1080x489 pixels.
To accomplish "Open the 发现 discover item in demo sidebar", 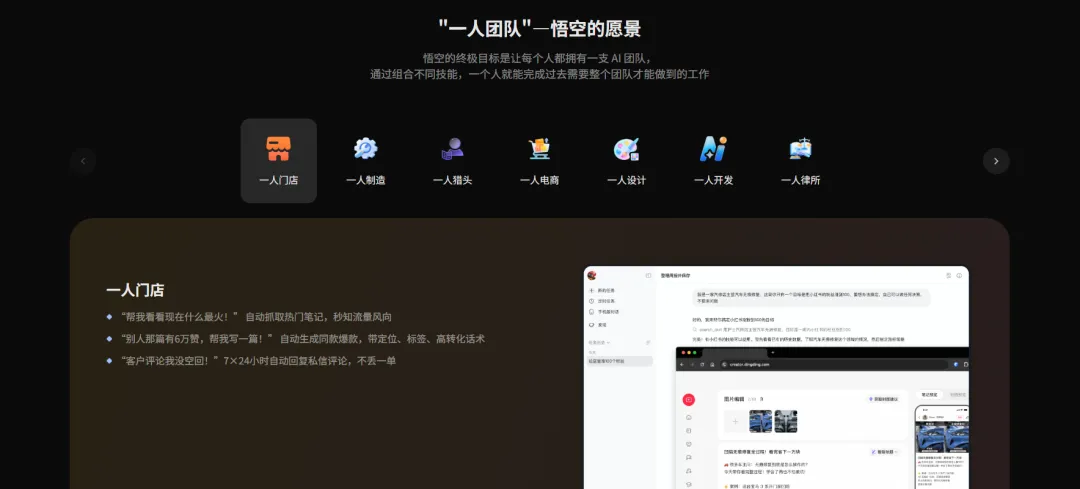I will click(x=597, y=324).
